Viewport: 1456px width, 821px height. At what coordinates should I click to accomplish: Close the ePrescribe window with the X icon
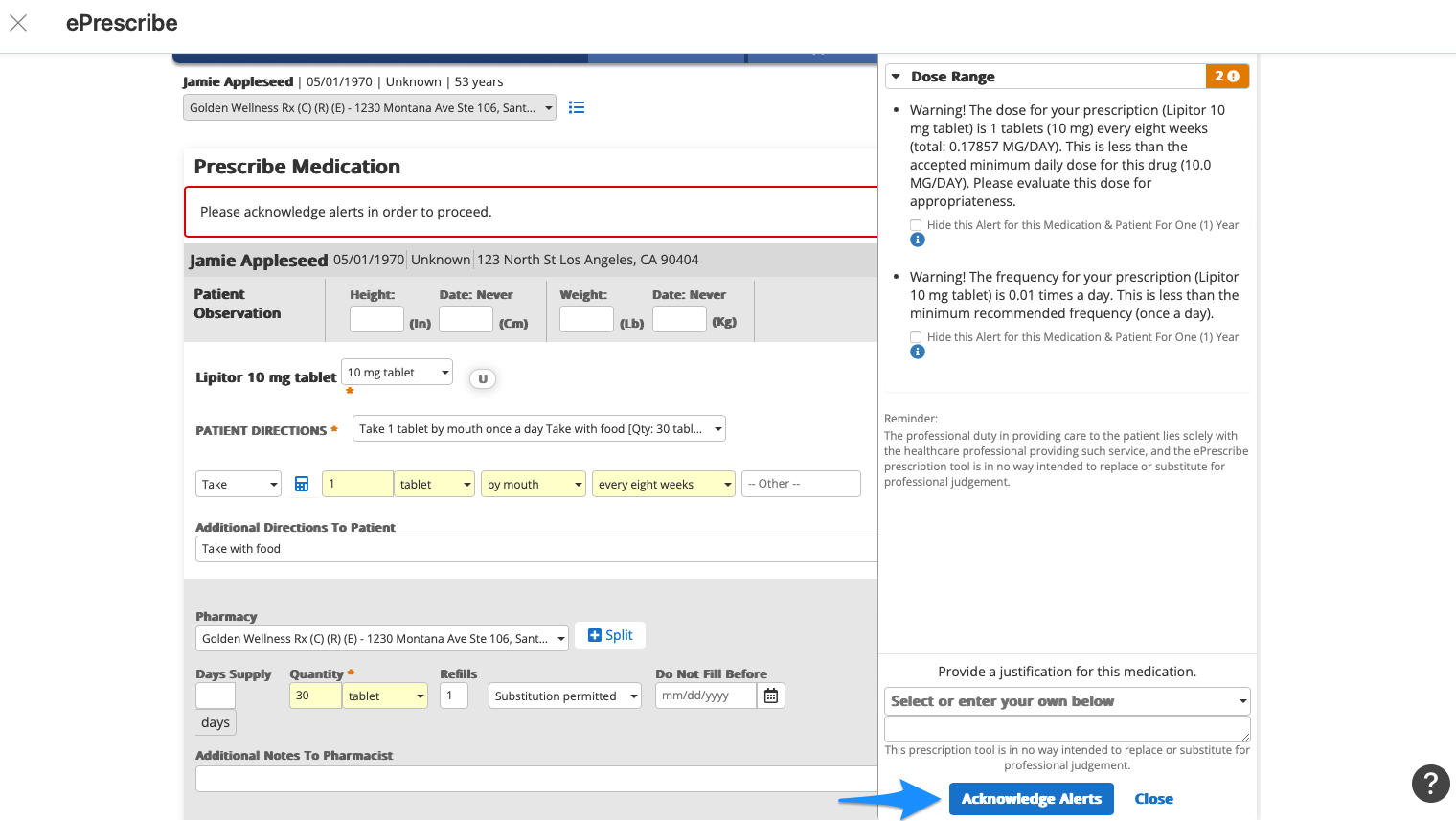coord(18,23)
